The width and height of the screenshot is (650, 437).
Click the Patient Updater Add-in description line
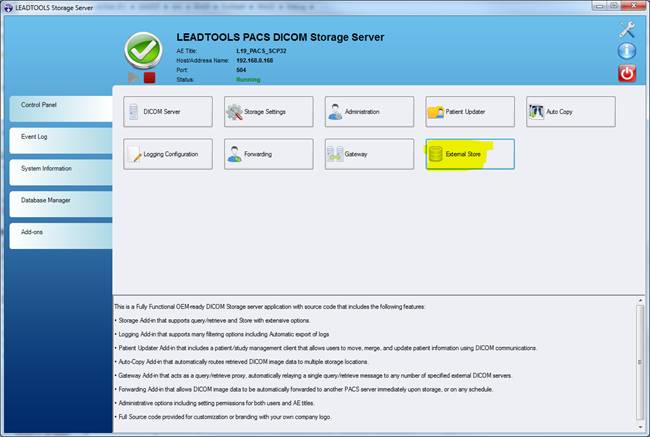[327, 348]
